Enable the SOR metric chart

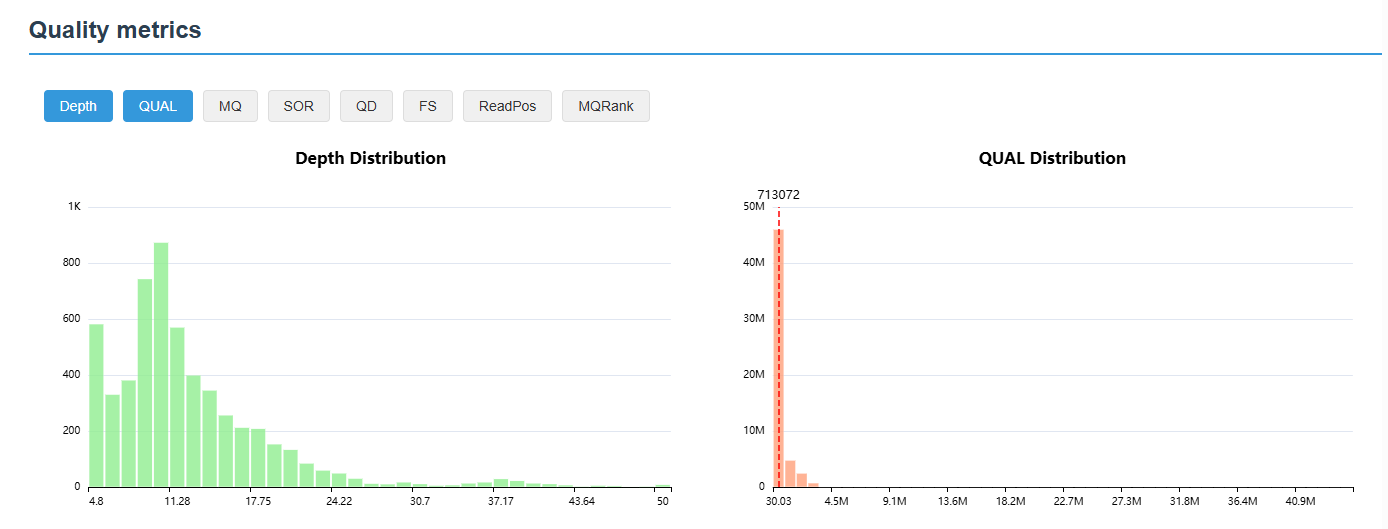[298, 106]
